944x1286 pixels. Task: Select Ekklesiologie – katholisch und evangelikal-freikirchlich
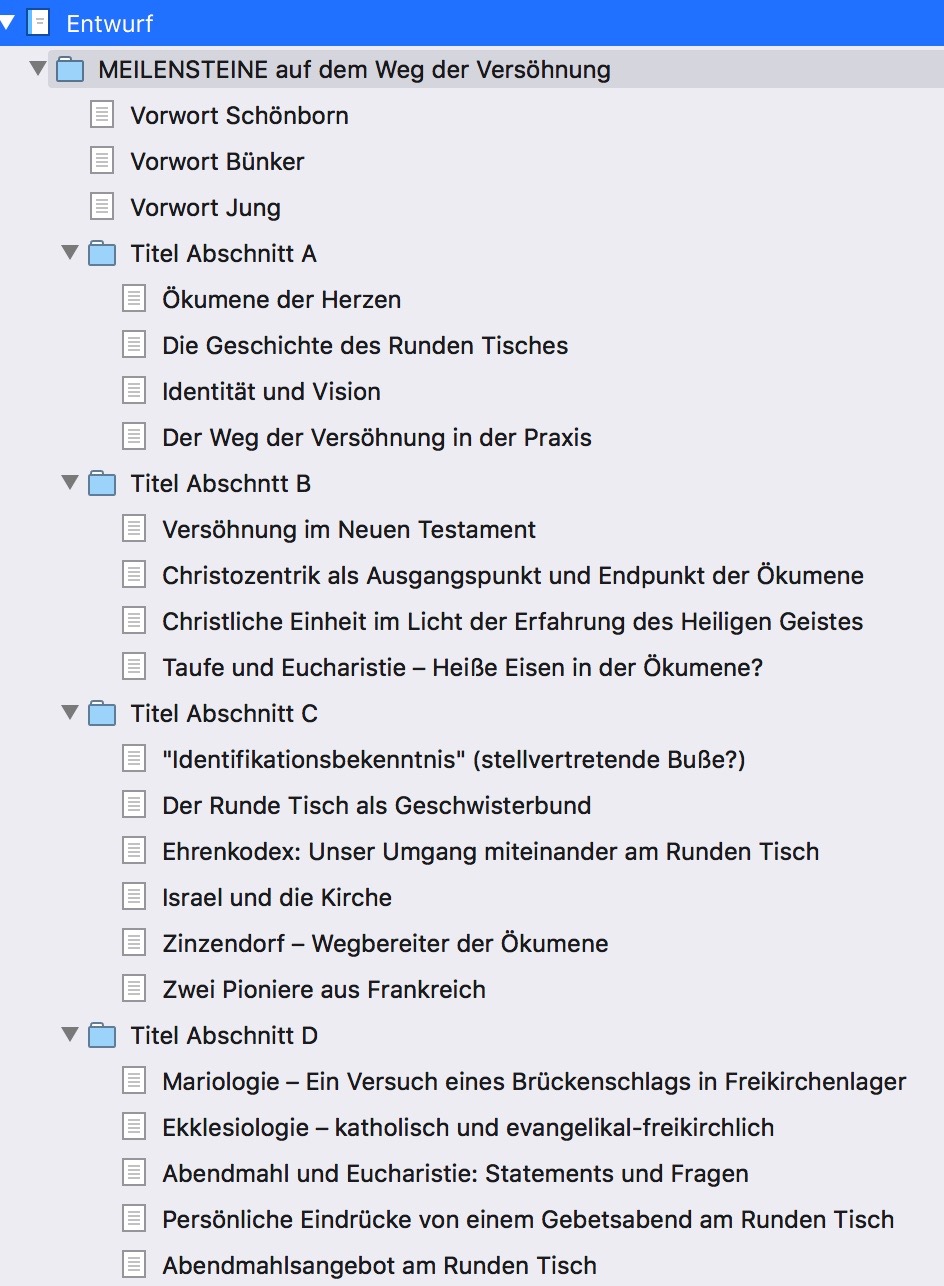[468, 1127]
